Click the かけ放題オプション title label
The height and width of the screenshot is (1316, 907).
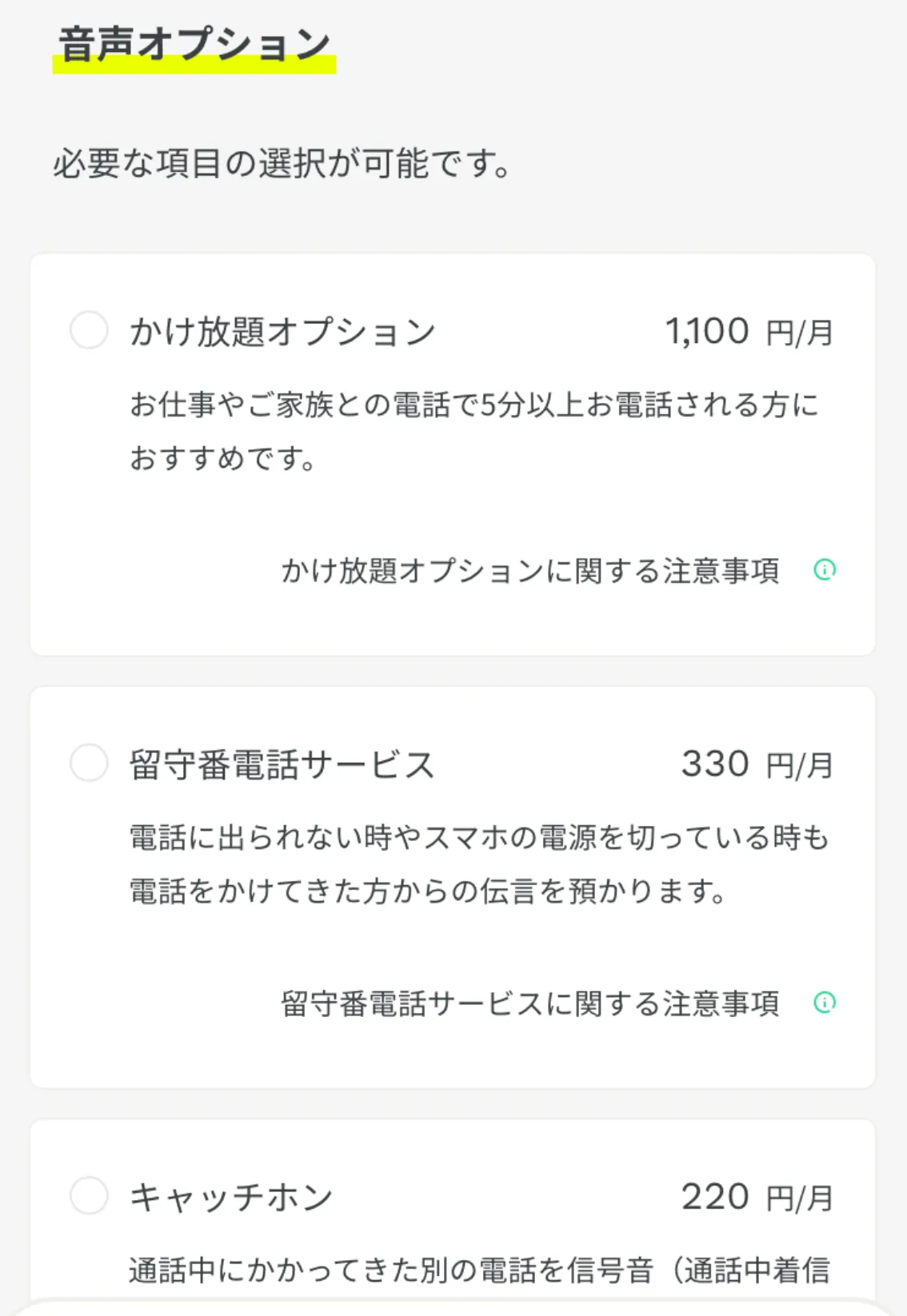pos(283,332)
